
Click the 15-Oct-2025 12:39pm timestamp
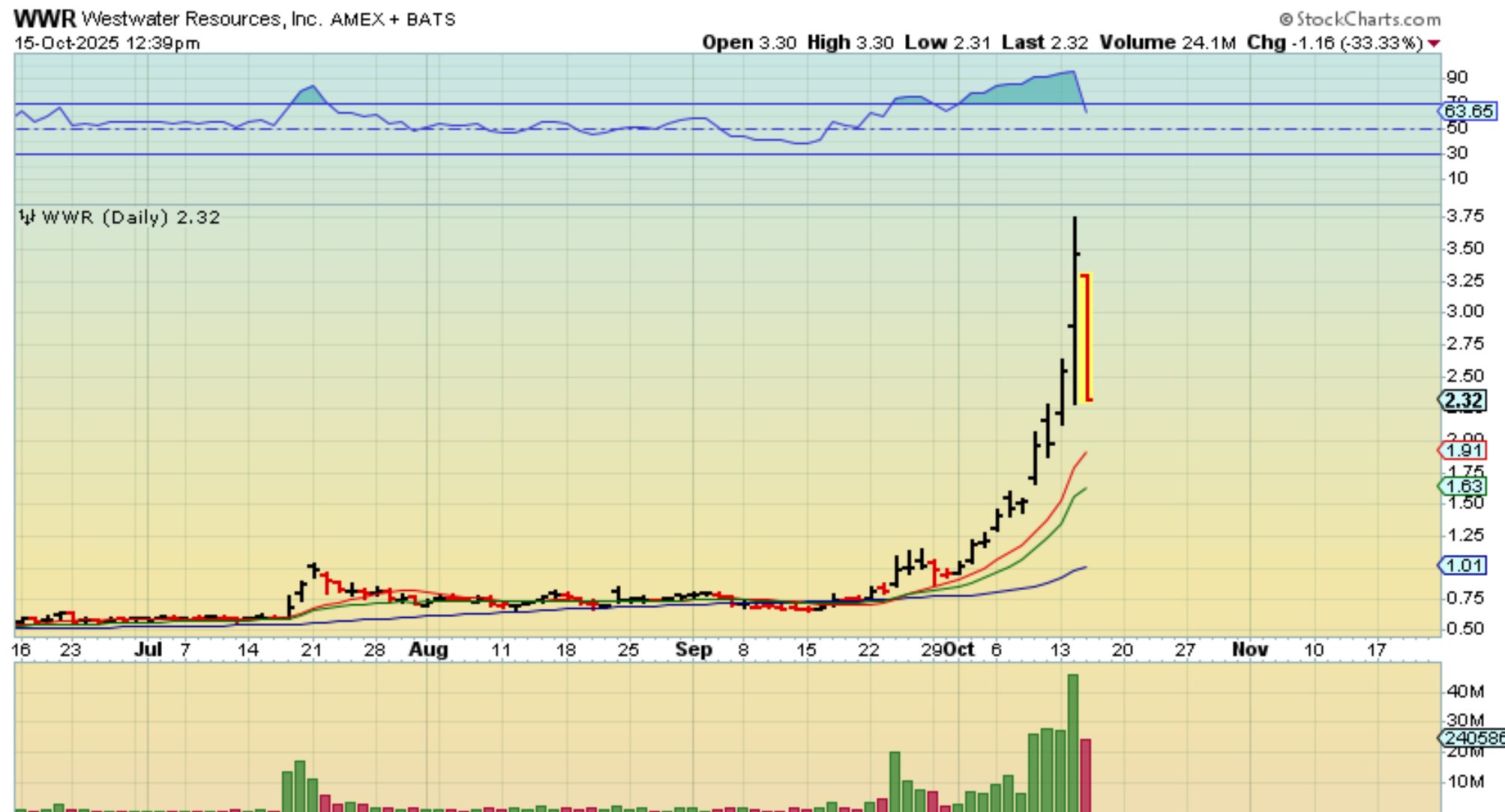(107, 43)
